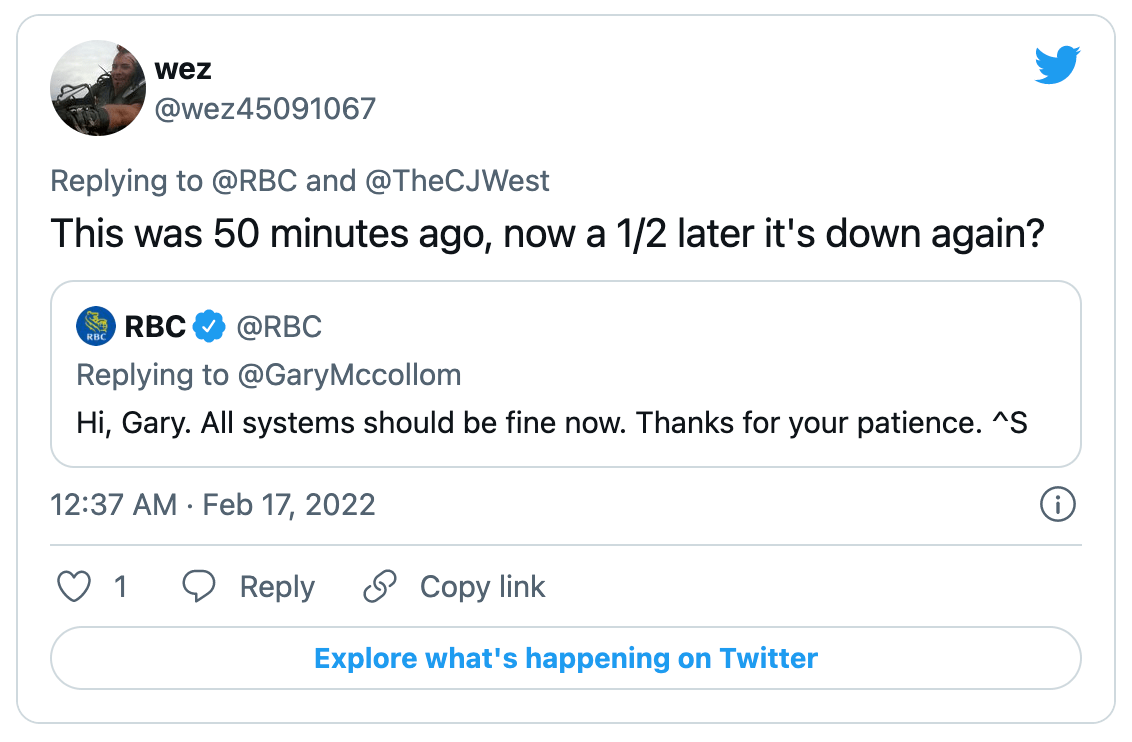Click "Replying to @GaryMccollom" text
This screenshot has height=742, width=1132.
pos(269,375)
